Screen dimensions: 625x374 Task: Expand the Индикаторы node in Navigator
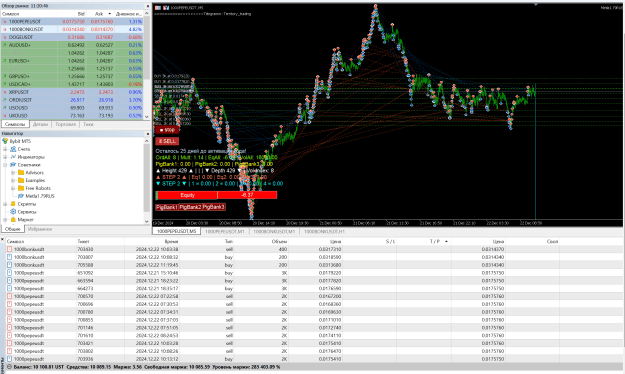pyautogui.click(x=5, y=157)
